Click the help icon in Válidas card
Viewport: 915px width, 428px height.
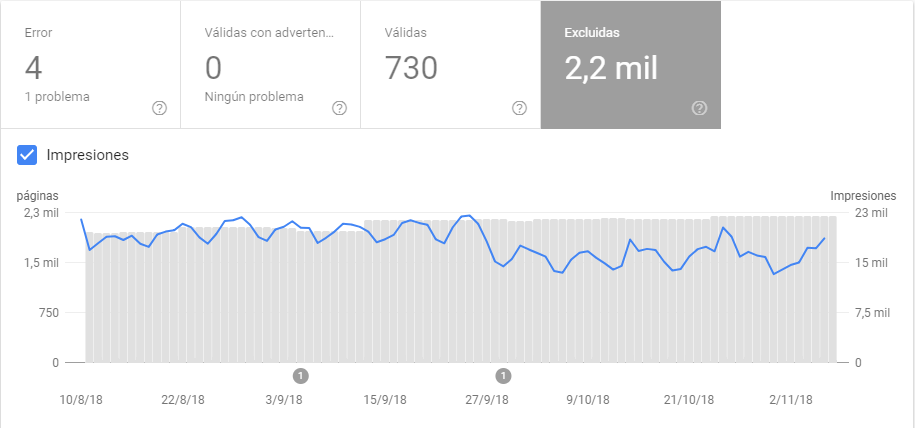pyautogui.click(x=519, y=108)
